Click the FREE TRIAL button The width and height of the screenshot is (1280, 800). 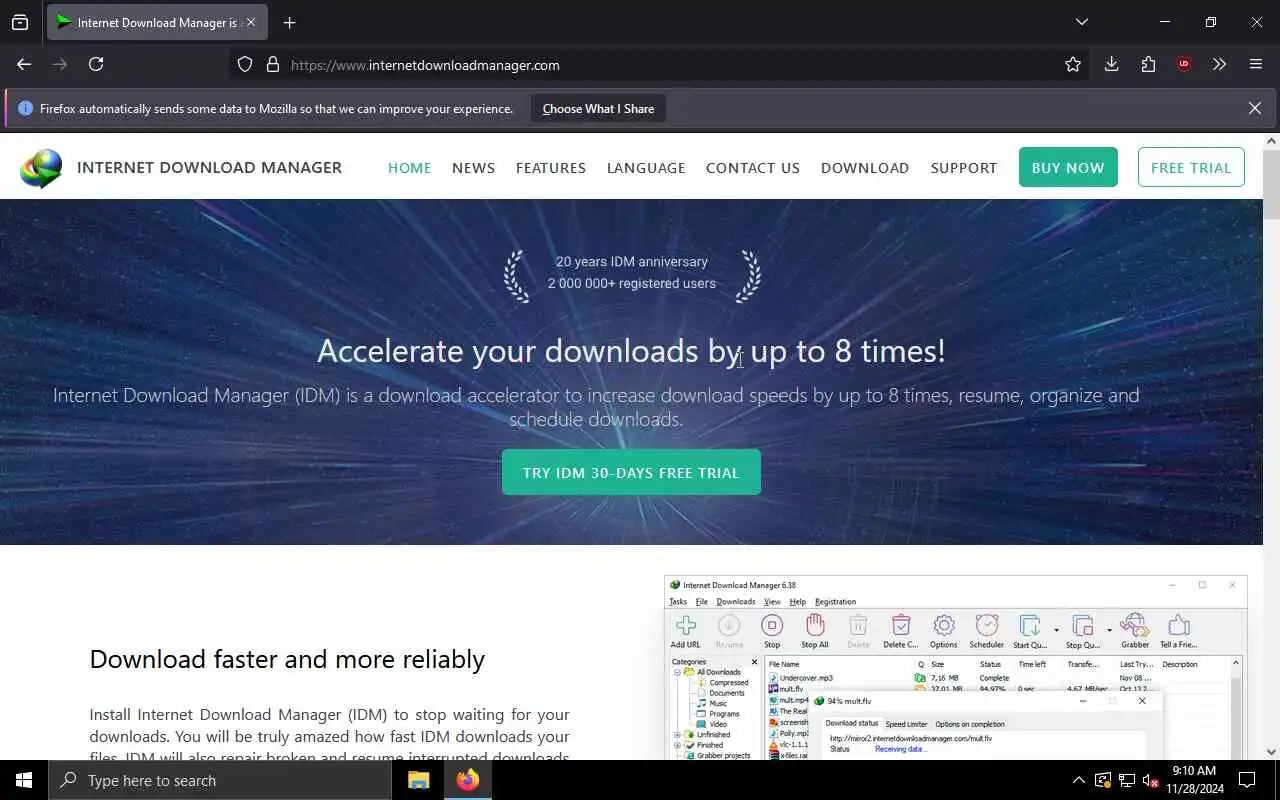click(x=1191, y=167)
